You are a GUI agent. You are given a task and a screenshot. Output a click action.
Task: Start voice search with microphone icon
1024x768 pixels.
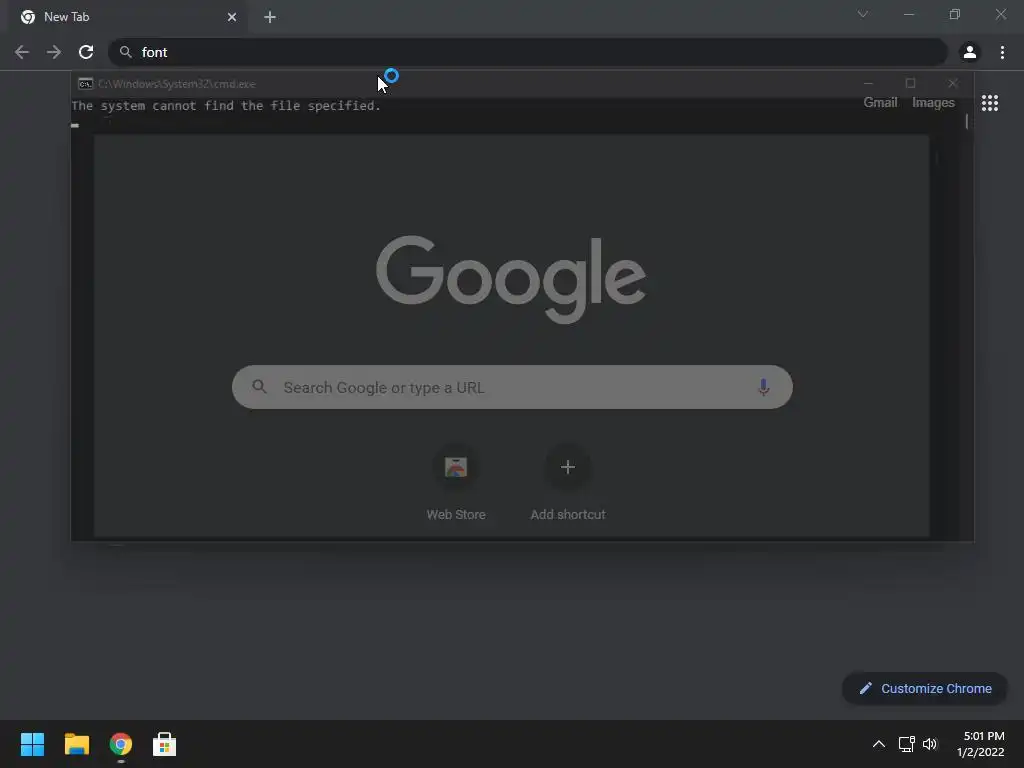[763, 387]
